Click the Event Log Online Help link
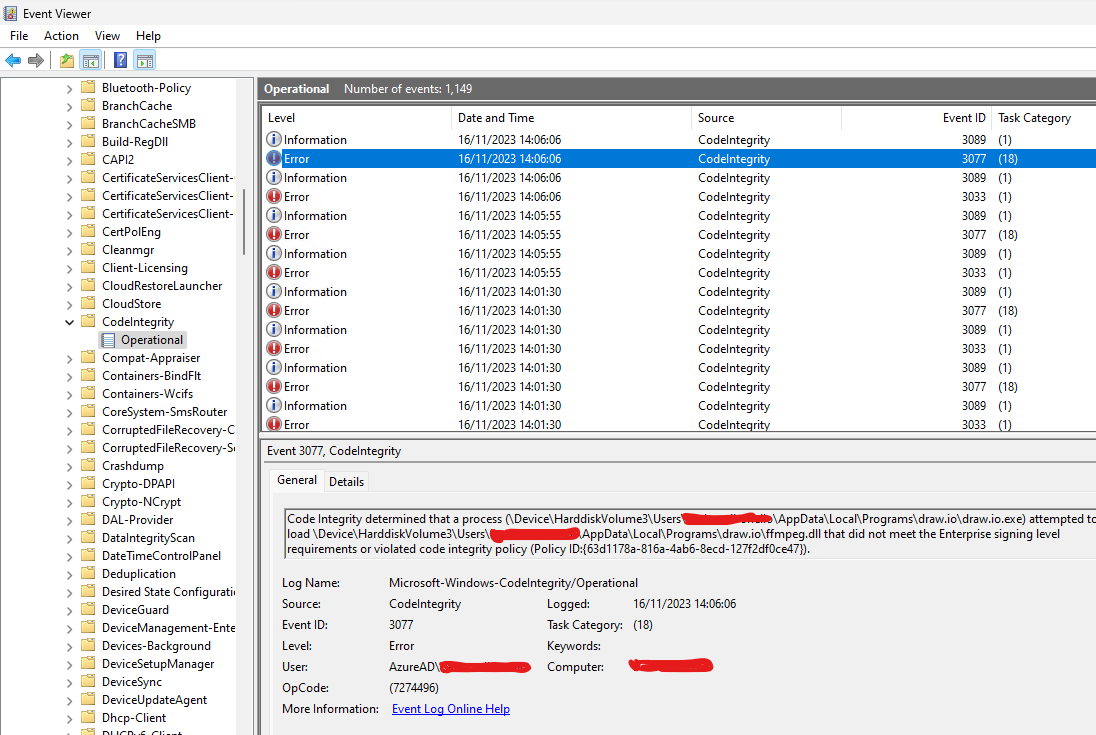The height and width of the screenshot is (735, 1096). click(x=450, y=708)
